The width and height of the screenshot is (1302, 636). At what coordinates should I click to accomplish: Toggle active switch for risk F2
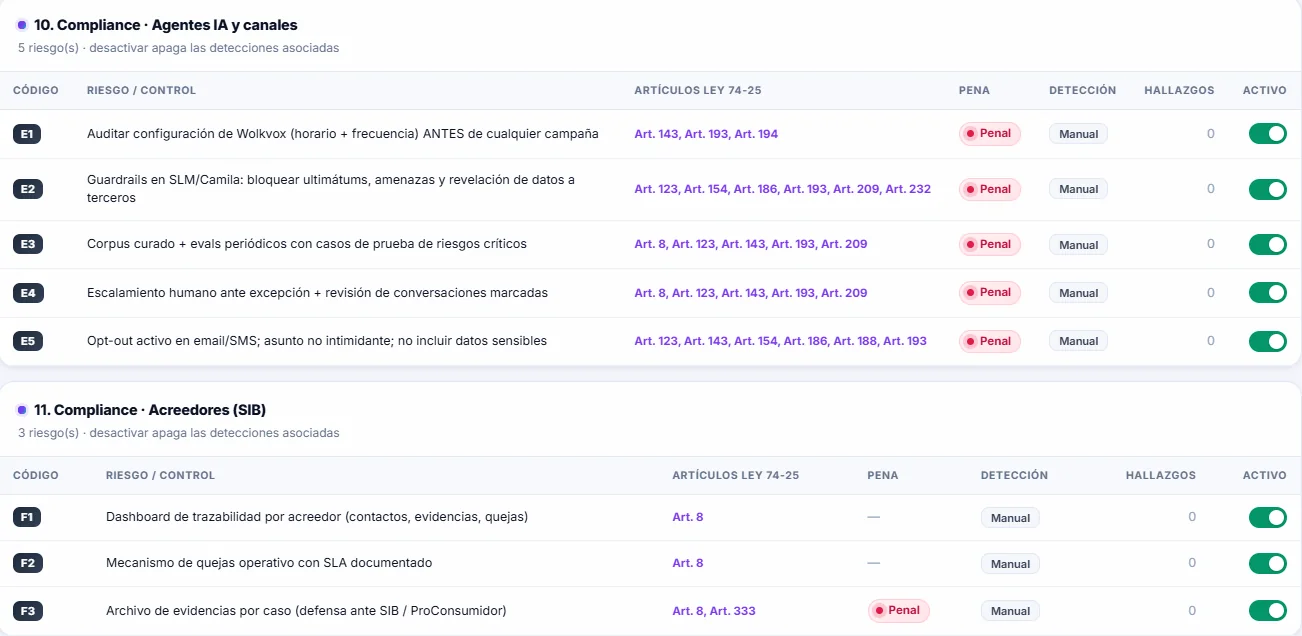[x=1267, y=563]
